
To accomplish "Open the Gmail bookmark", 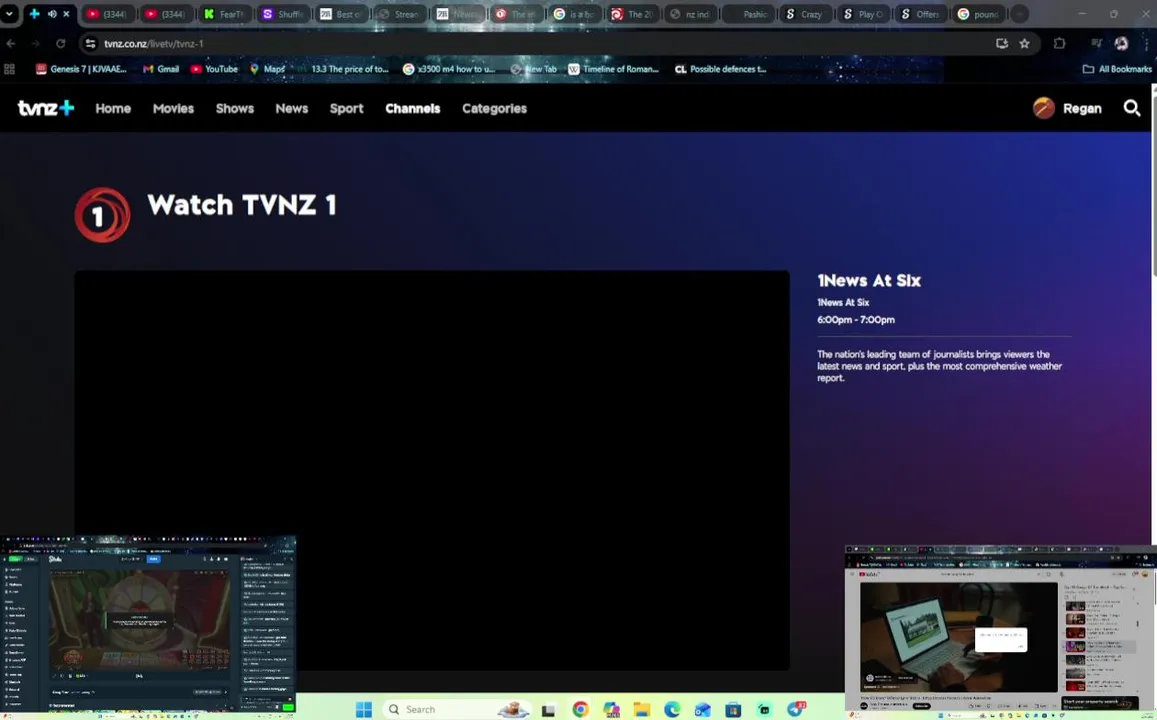I will coord(161,69).
